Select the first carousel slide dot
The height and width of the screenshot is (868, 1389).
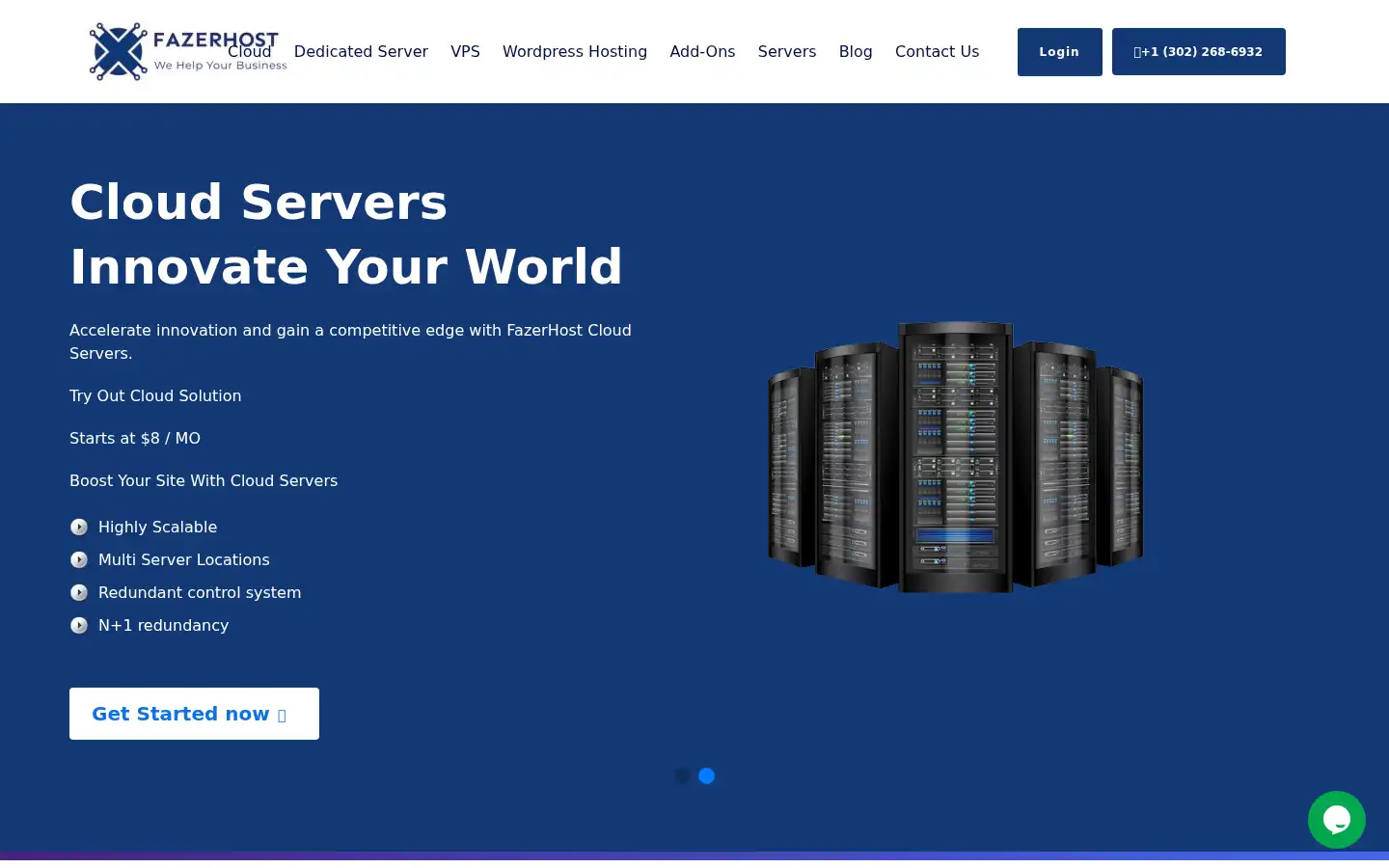click(x=683, y=775)
